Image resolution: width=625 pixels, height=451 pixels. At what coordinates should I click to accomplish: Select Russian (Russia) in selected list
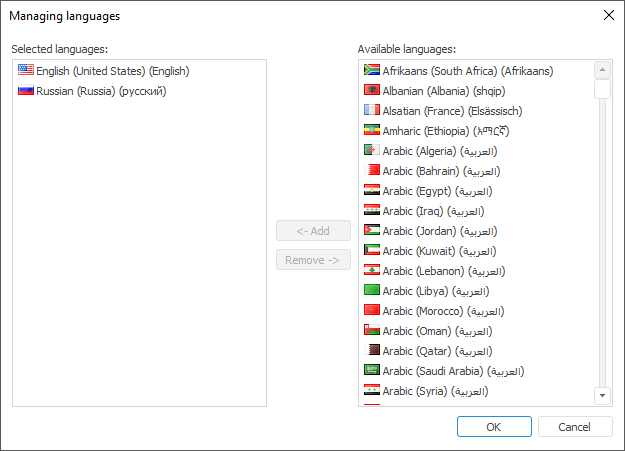point(101,91)
